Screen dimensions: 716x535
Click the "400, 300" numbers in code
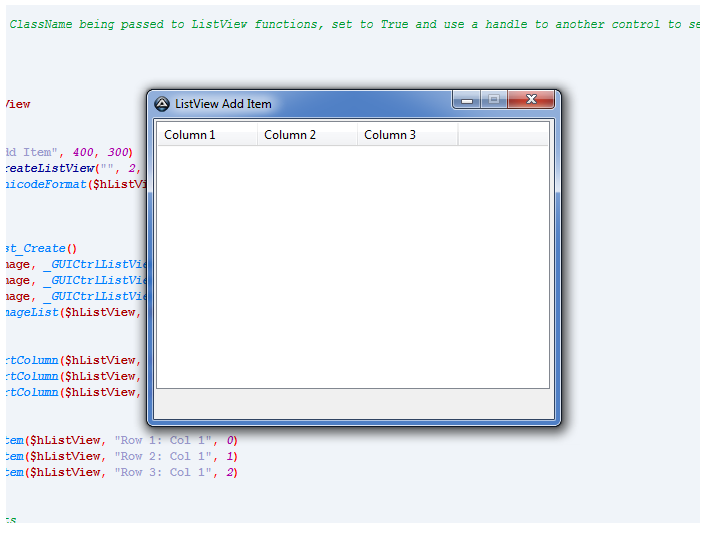[x=103, y=152]
